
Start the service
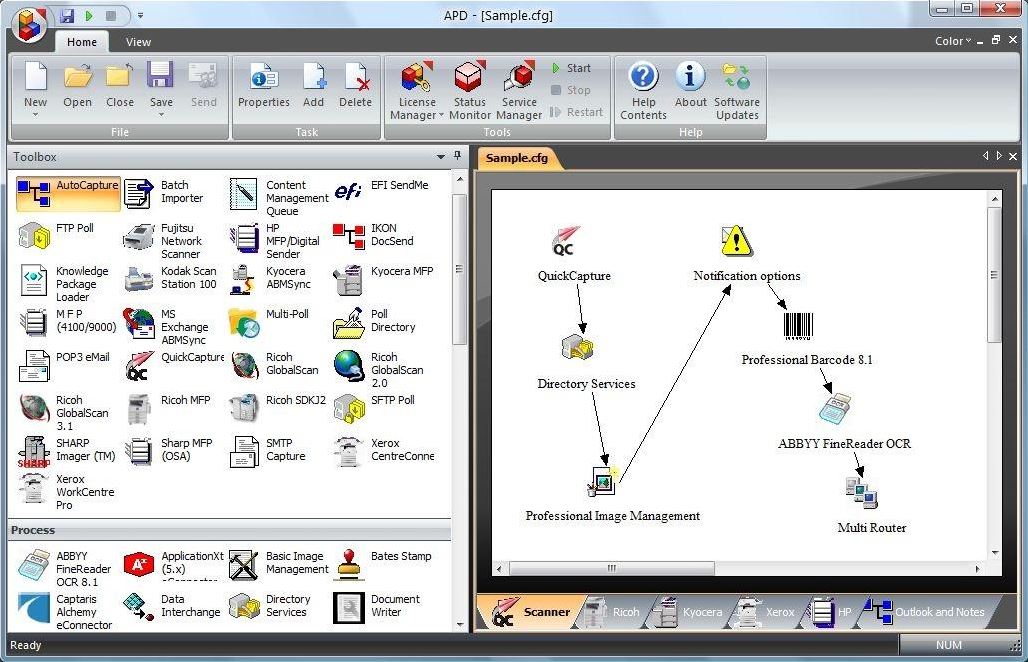click(571, 68)
